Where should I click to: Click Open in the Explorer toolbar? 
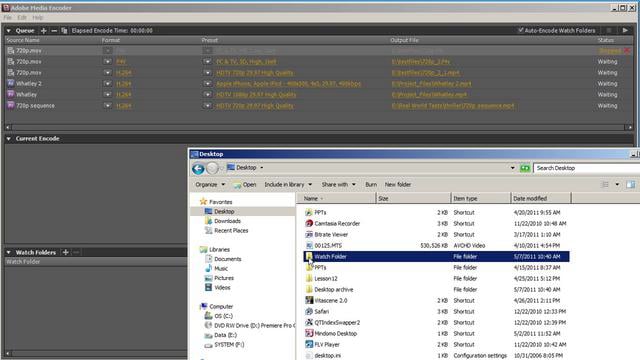245,184
